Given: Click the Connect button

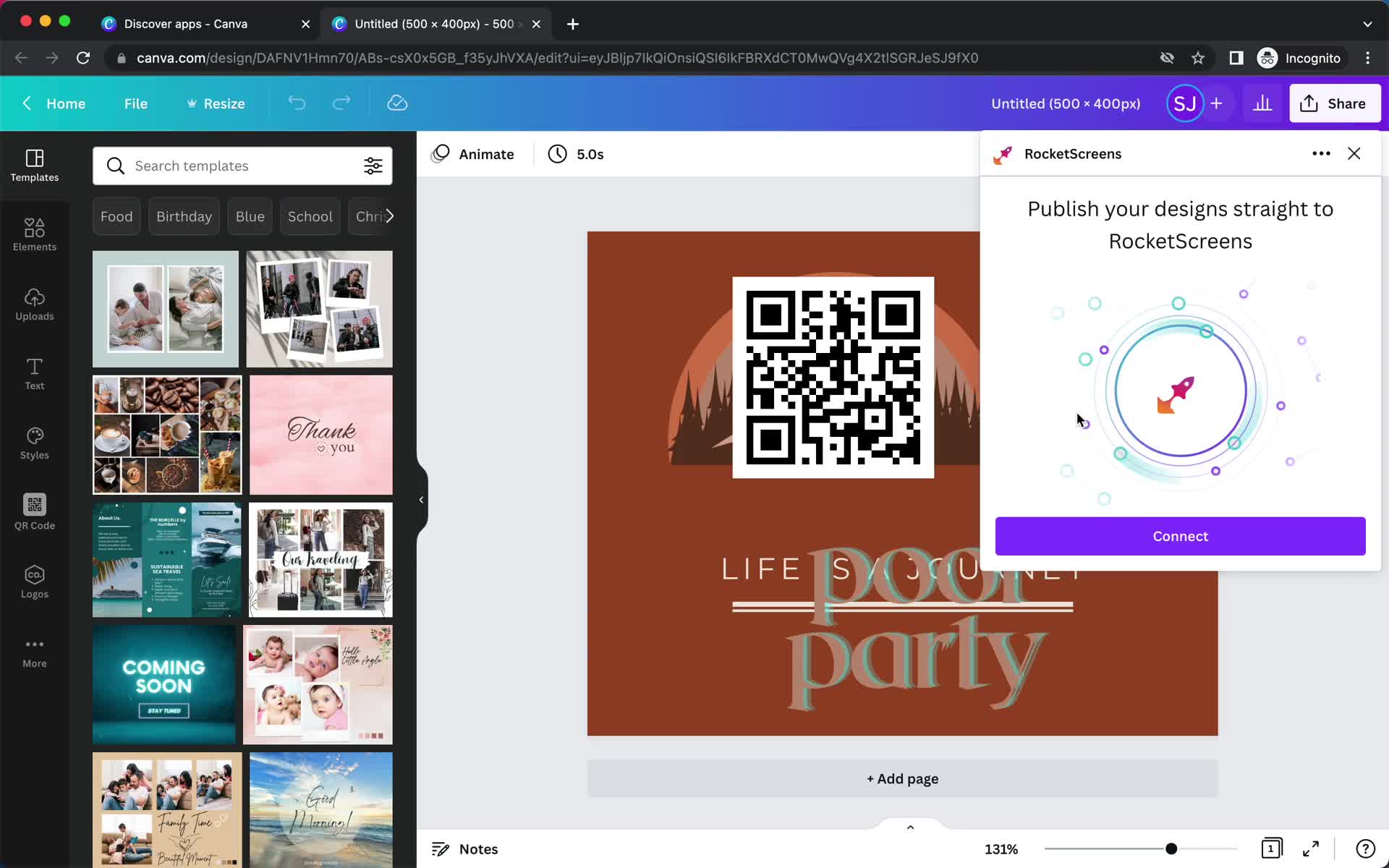Looking at the screenshot, I should tap(1180, 536).
